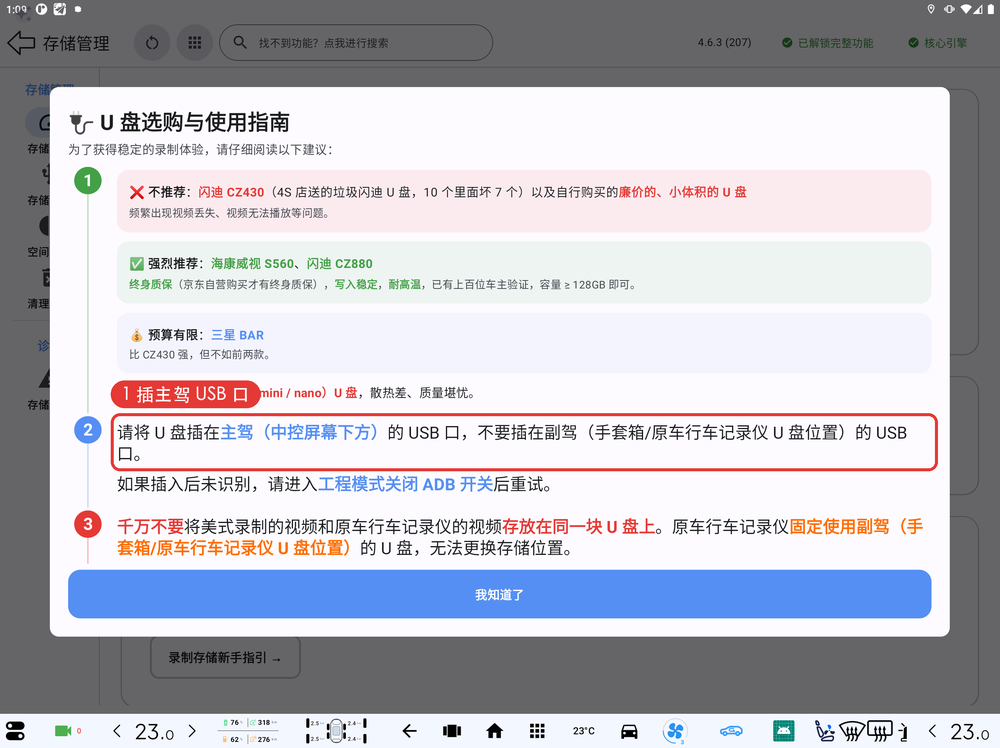Open the battery and range stats widget
This screenshot has width=1000, height=748.
(249, 731)
